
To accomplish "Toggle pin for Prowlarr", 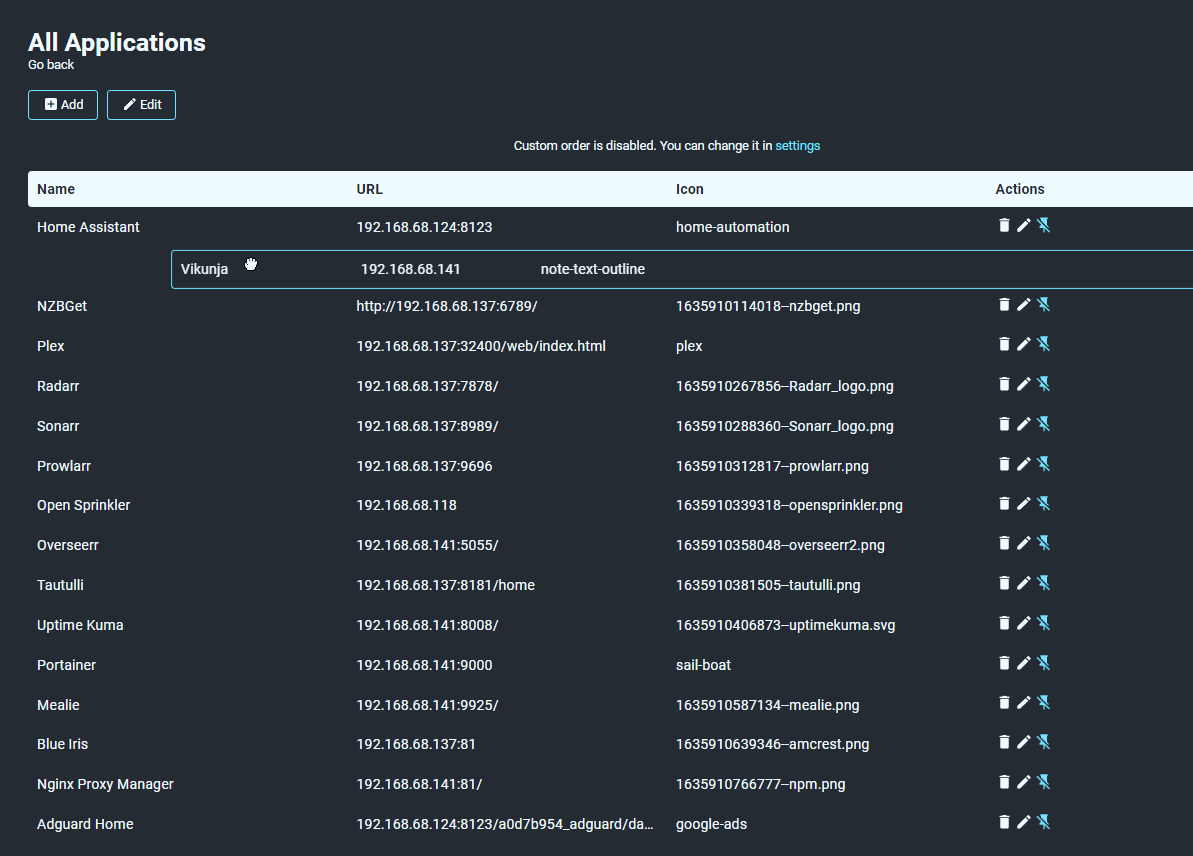I will click(1044, 464).
